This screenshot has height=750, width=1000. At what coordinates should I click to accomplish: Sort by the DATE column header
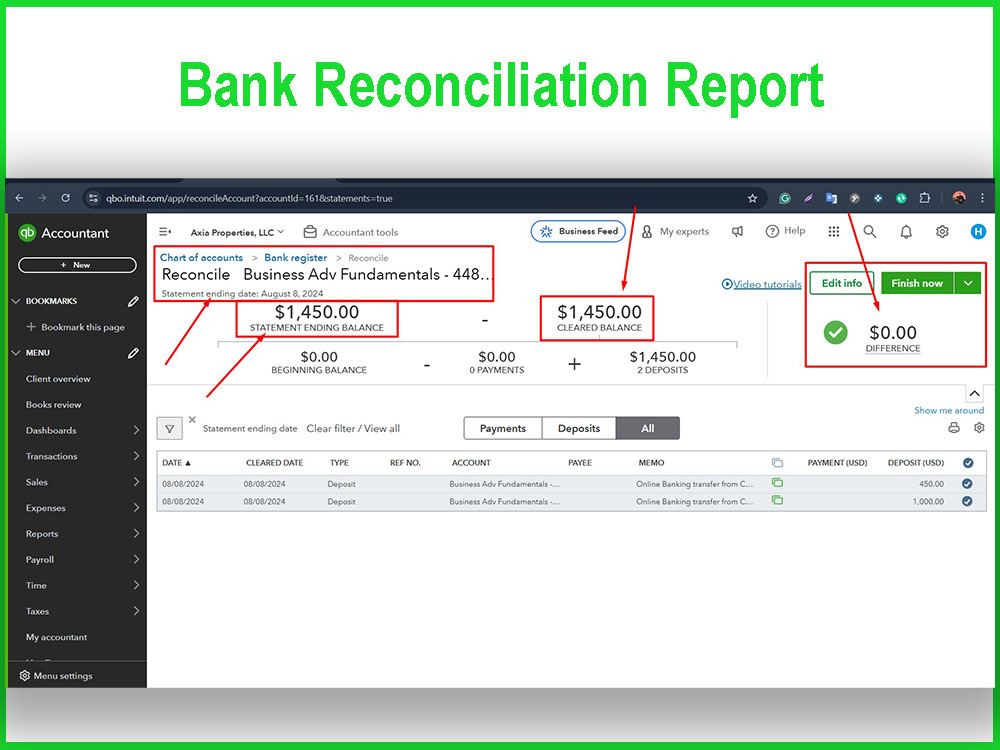tap(177, 463)
